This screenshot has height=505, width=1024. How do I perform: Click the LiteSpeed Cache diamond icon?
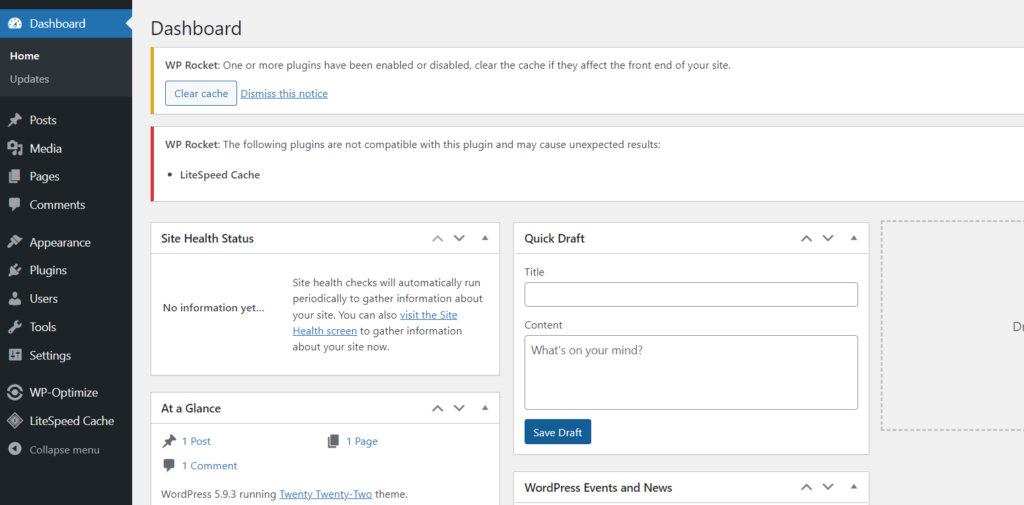coord(15,421)
